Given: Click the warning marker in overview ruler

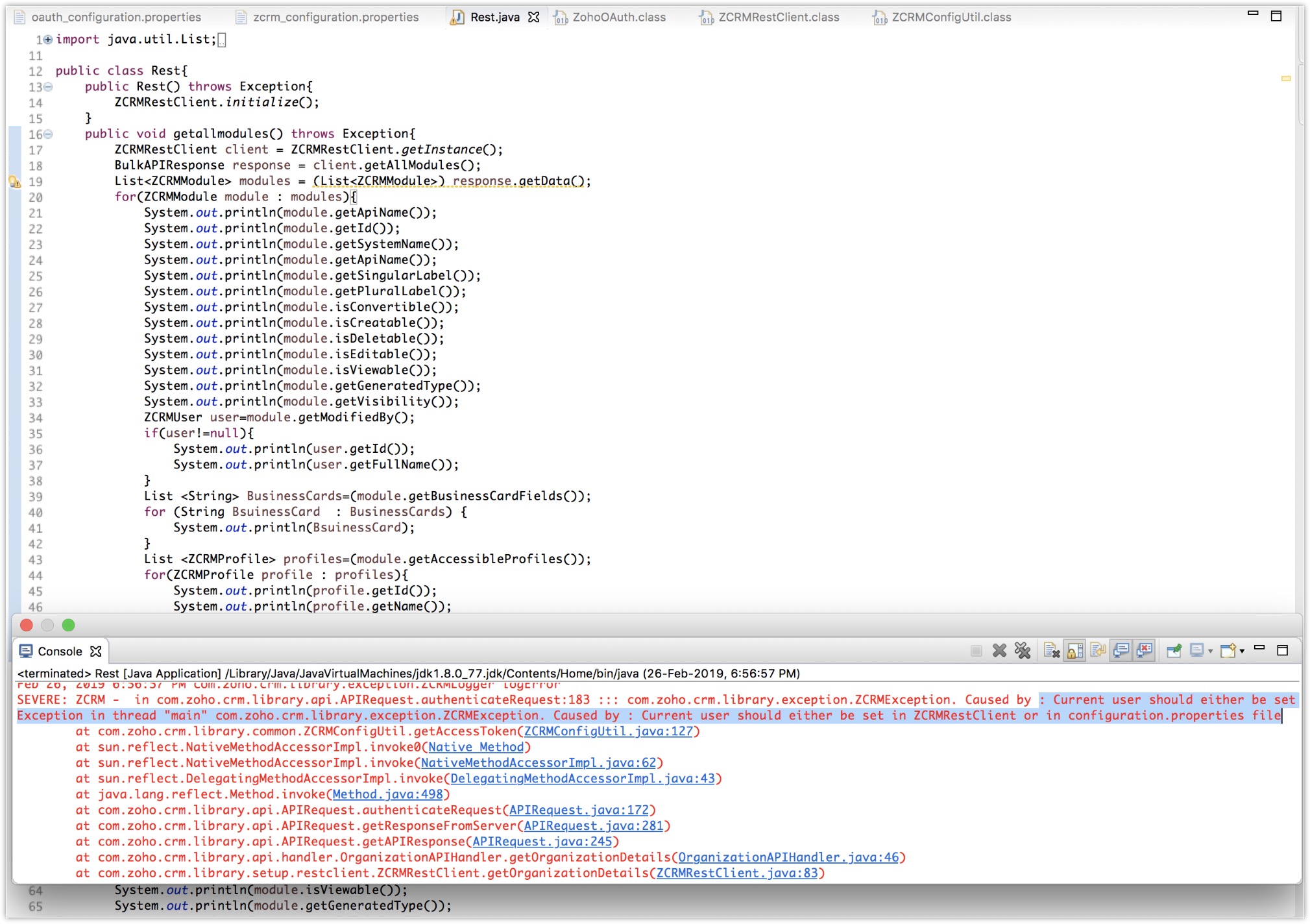Looking at the screenshot, I should pos(1285,79).
